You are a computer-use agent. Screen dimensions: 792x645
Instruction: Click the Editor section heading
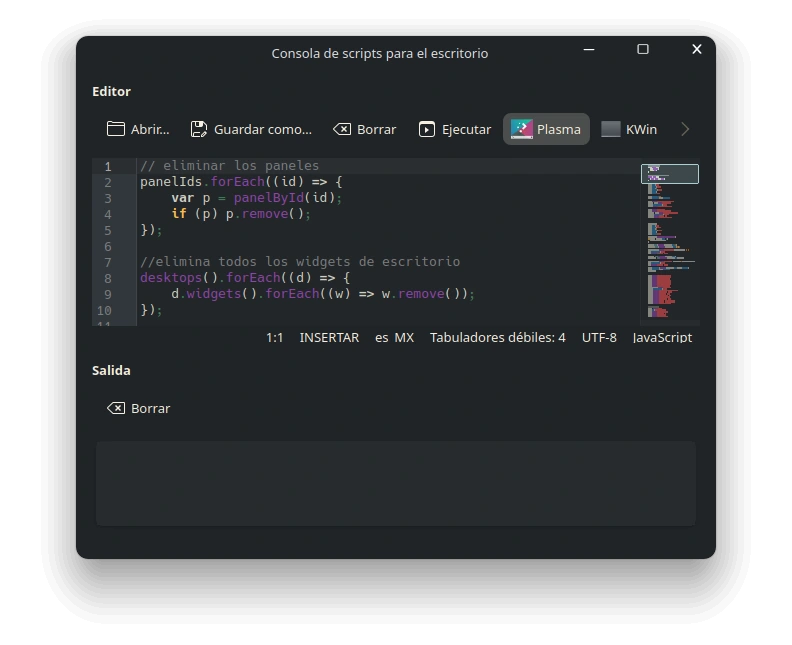111,91
